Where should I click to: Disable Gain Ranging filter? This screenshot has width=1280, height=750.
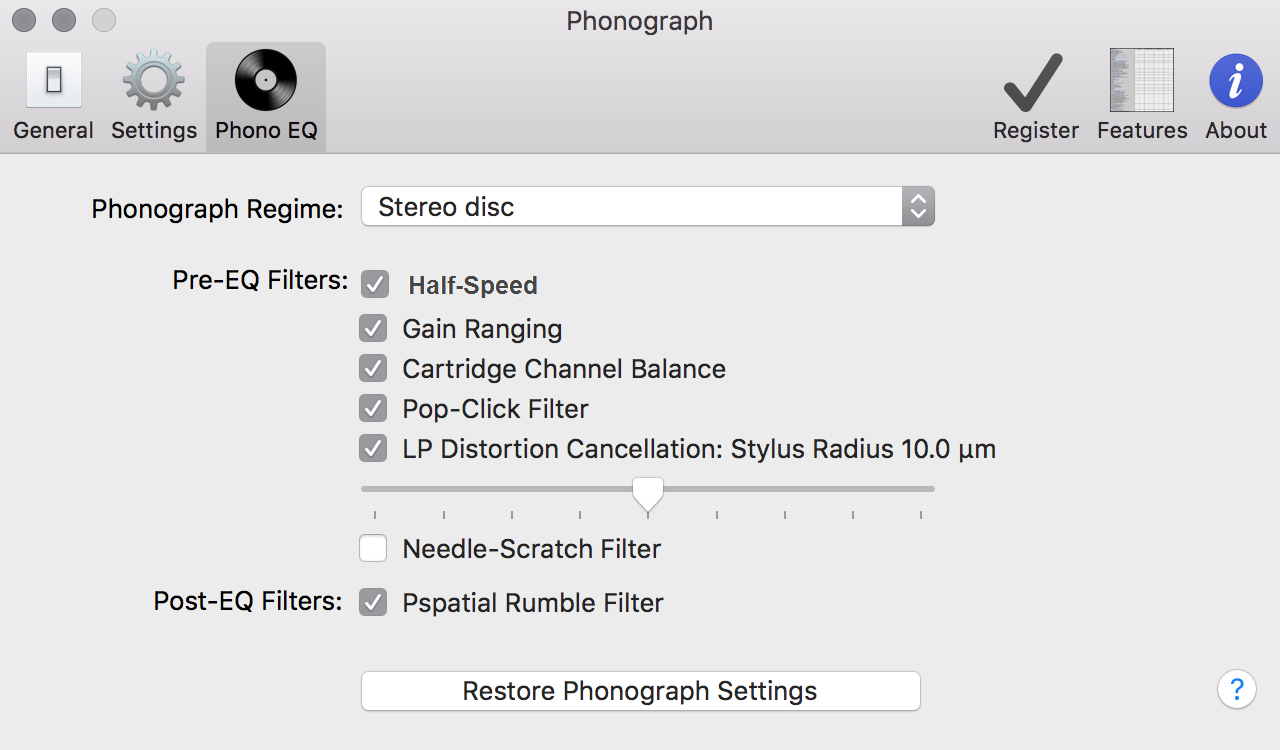coord(373,328)
